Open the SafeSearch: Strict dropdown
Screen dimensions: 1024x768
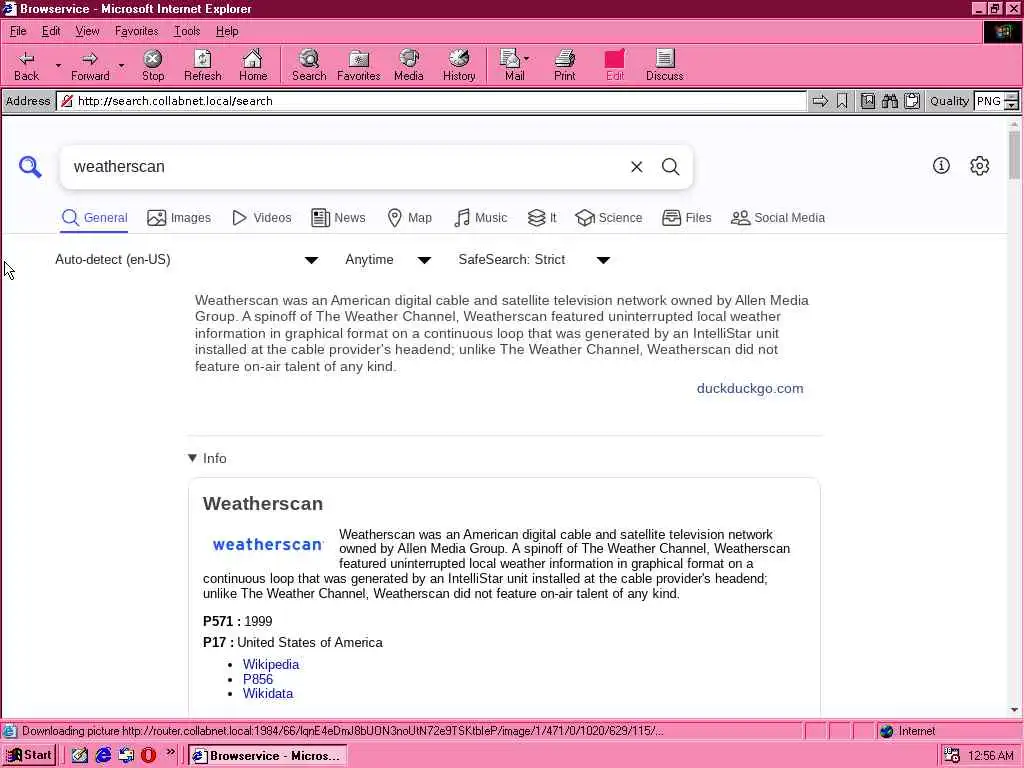point(534,260)
